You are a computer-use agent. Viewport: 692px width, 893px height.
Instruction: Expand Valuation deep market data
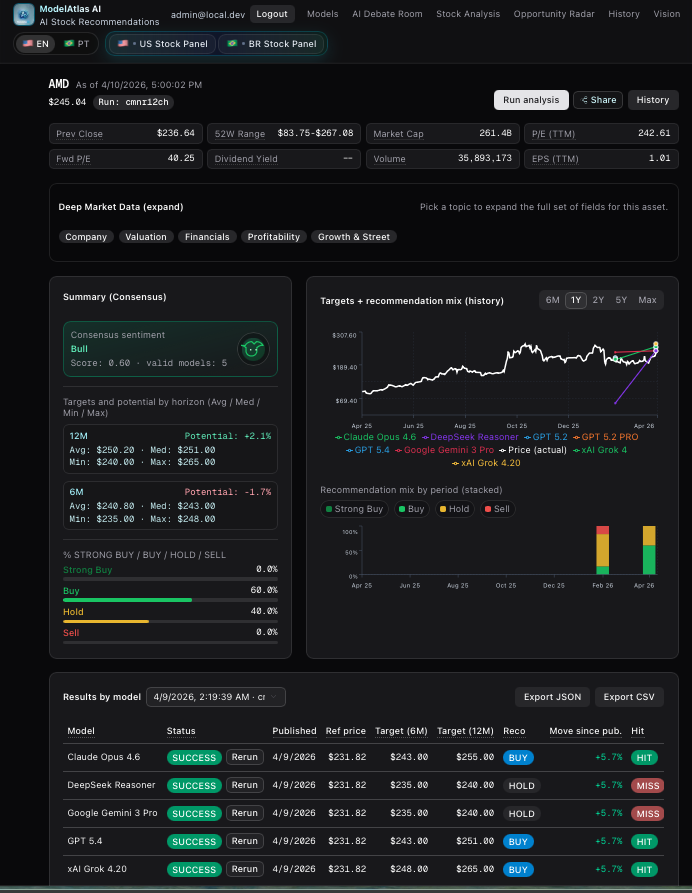(146, 237)
